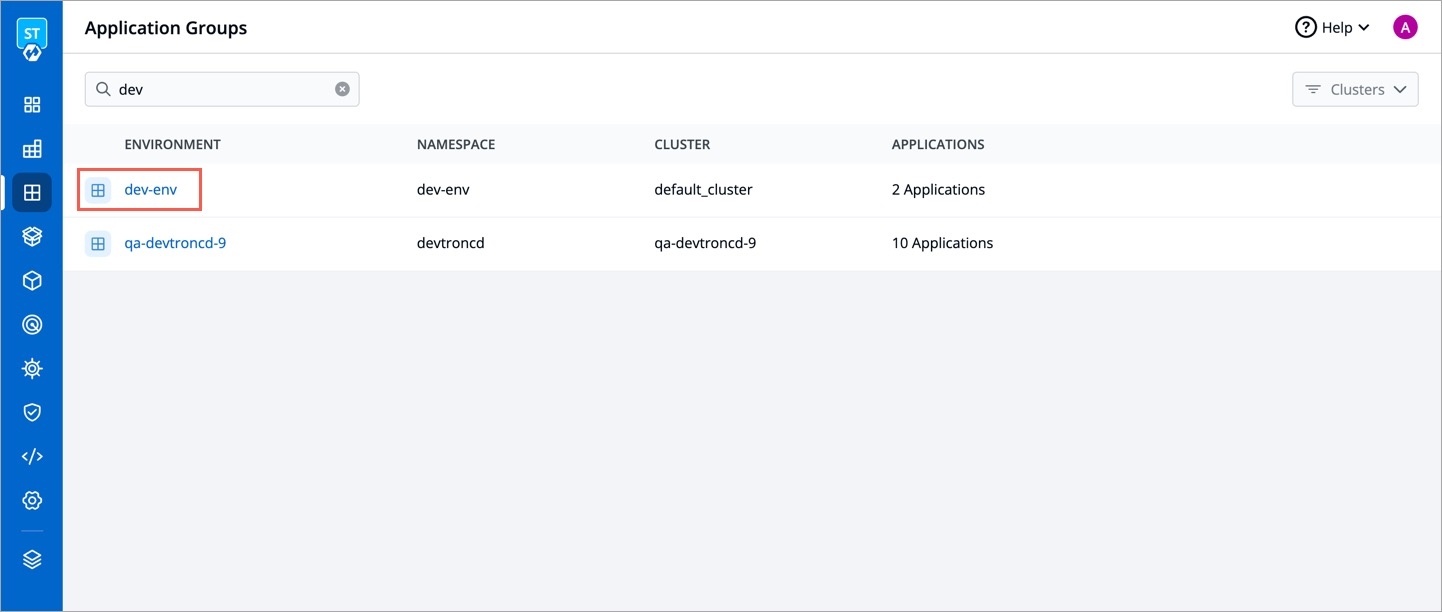Open the qa-devtroncd-9 environment link

(x=175, y=243)
